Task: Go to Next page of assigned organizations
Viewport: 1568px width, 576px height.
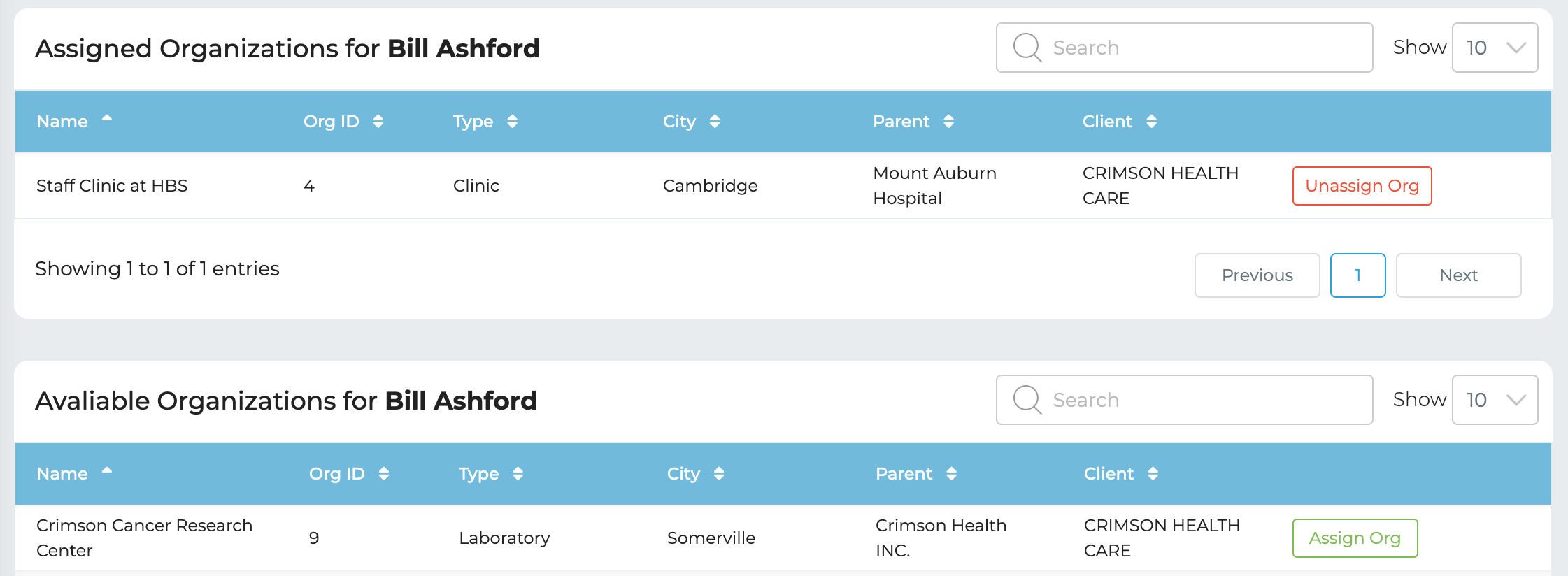Action: [1458, 275]
